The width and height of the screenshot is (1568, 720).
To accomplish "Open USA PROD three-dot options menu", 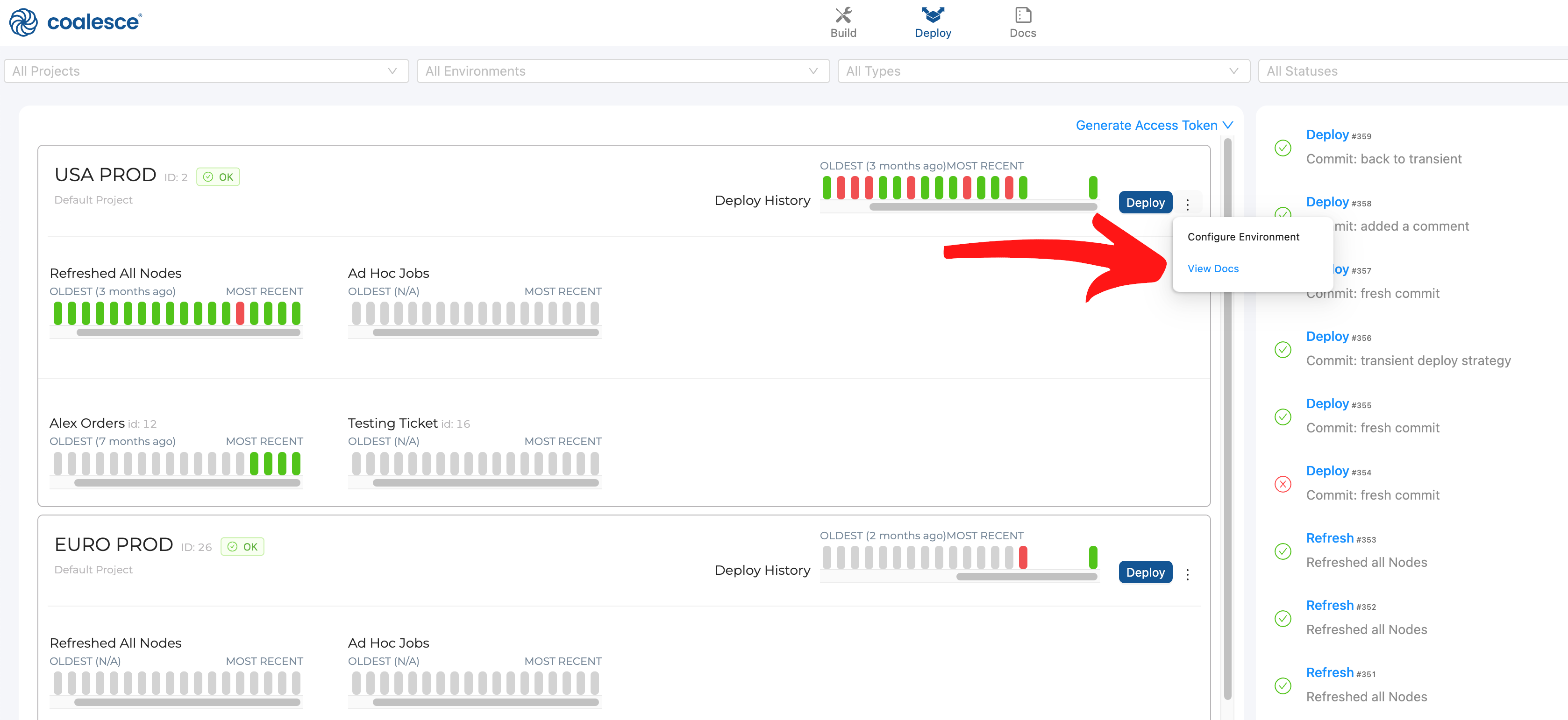I will tap(1187, 205).
